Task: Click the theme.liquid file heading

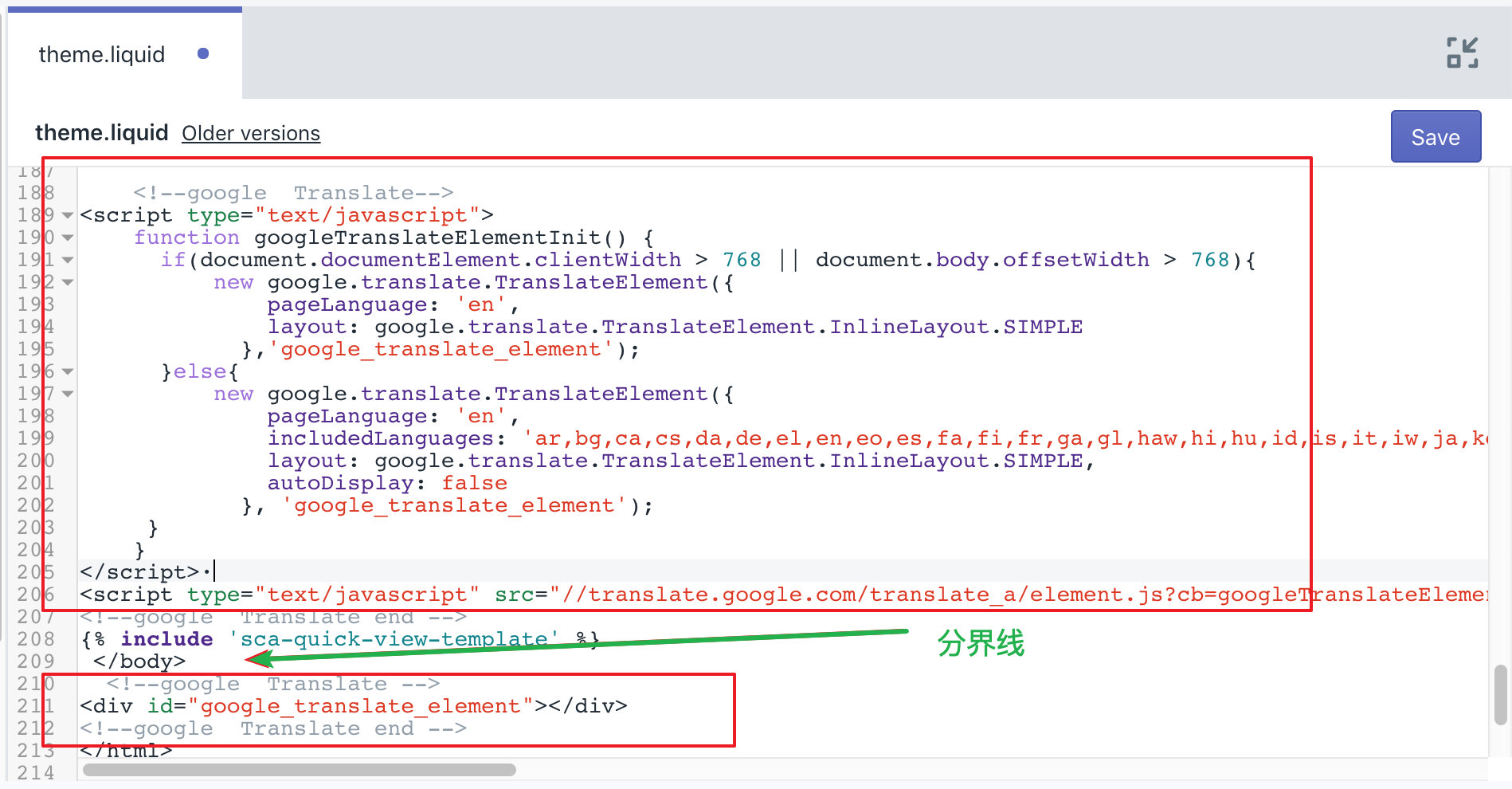Action: (x=102, y=132)
